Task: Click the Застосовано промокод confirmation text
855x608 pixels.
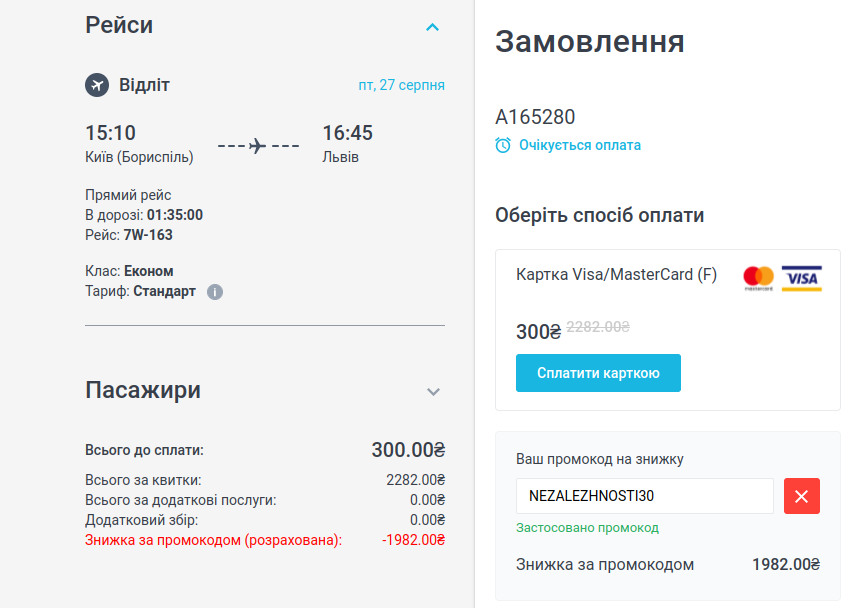Action: click(x=587, y=528)
